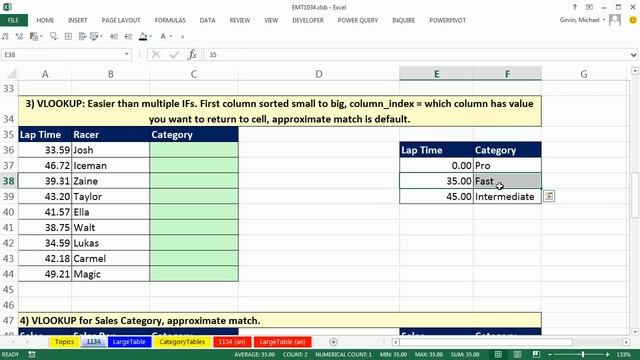Click the font color A icon

pyautogui.click(x=163, y=36)
